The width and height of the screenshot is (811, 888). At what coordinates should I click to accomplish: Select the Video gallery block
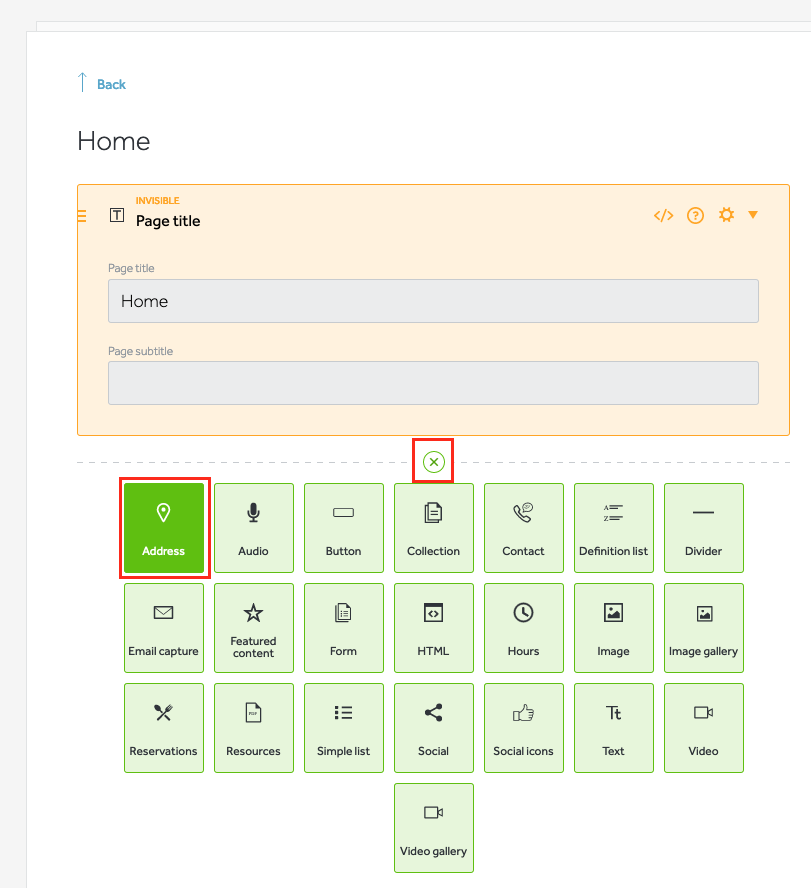tap(433, 828)
